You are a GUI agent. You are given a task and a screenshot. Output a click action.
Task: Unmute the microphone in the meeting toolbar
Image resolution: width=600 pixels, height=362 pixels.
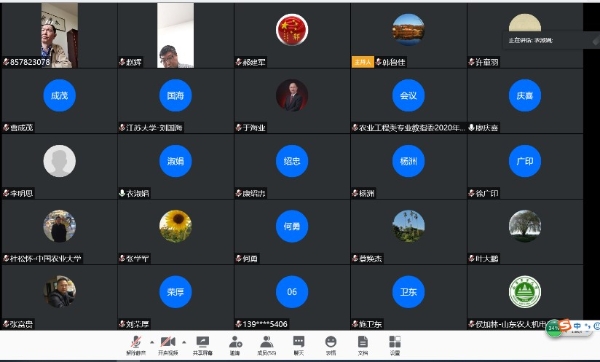(136, 345)
